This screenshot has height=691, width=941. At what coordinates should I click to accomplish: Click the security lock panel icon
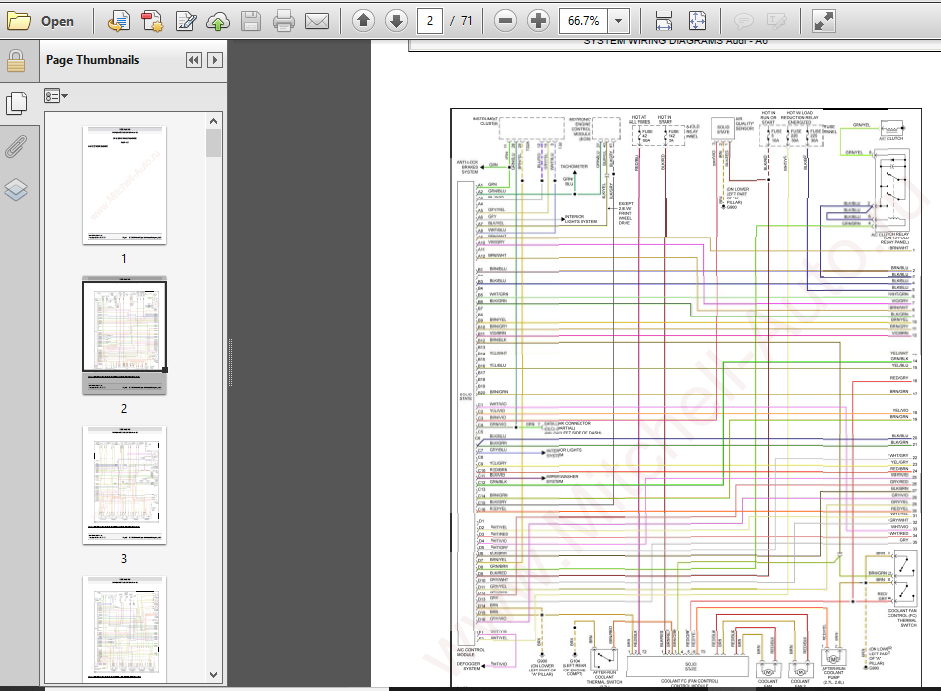[16, 61]
